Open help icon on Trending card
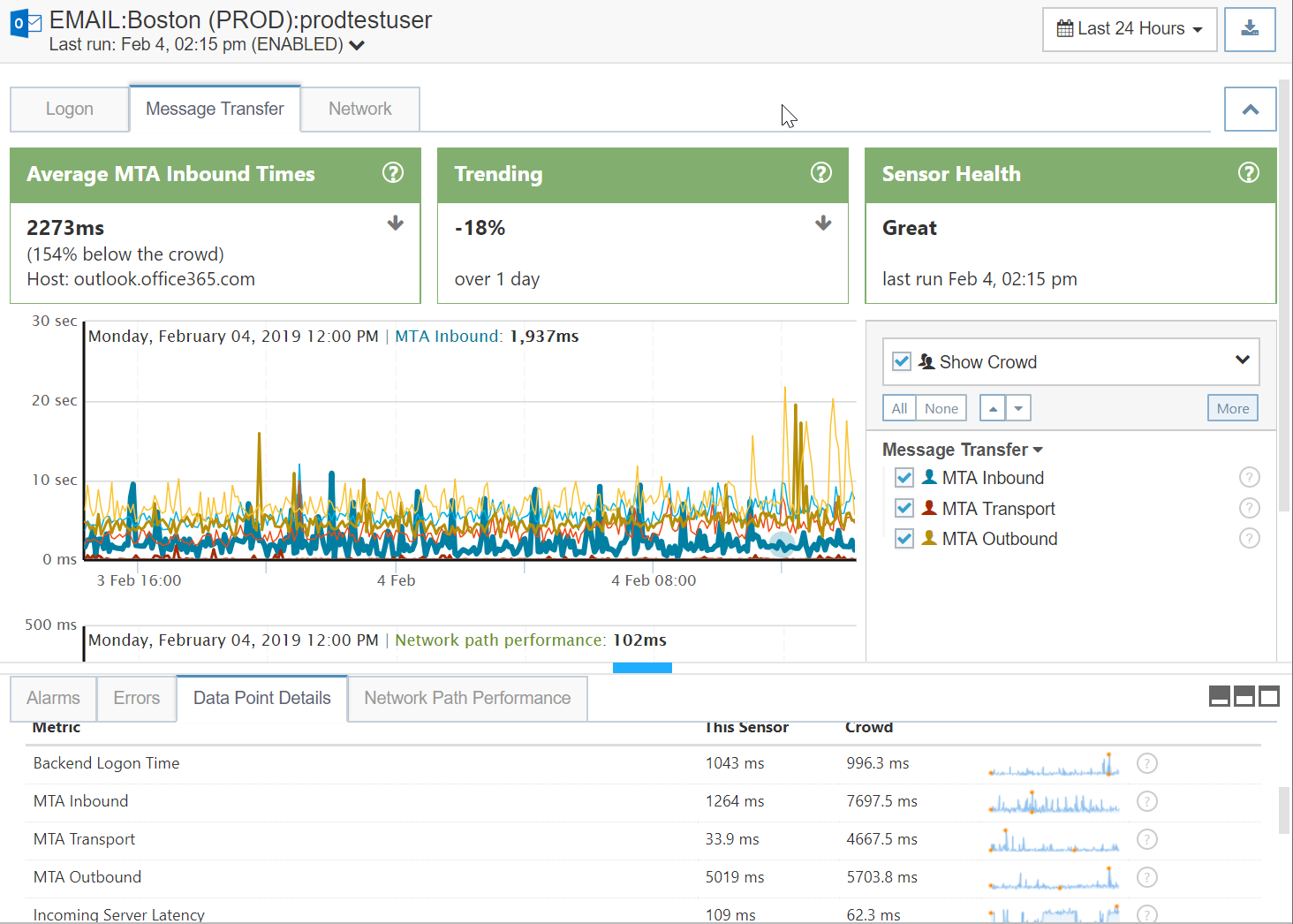This screenshot has height=924, width=1293. coord(821,173)
